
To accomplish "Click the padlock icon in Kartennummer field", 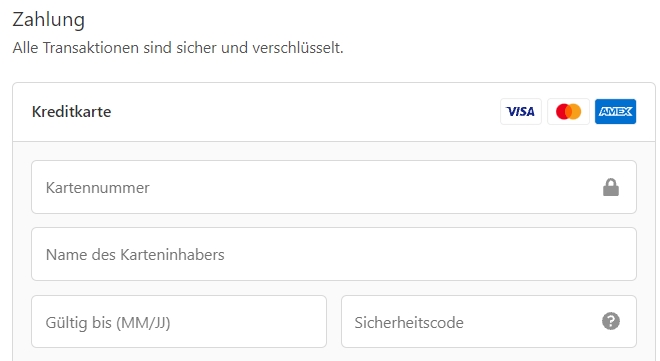I will (611, 187).
